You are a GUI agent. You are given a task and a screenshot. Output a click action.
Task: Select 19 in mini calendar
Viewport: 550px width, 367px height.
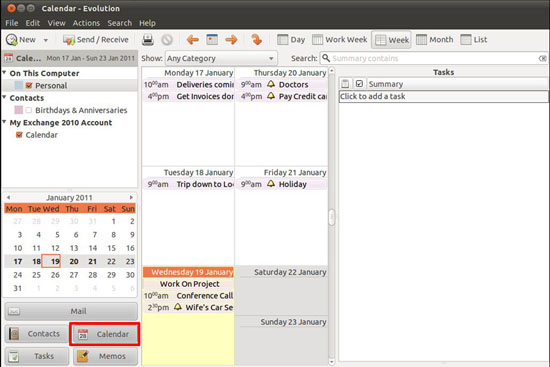point(51,261)
